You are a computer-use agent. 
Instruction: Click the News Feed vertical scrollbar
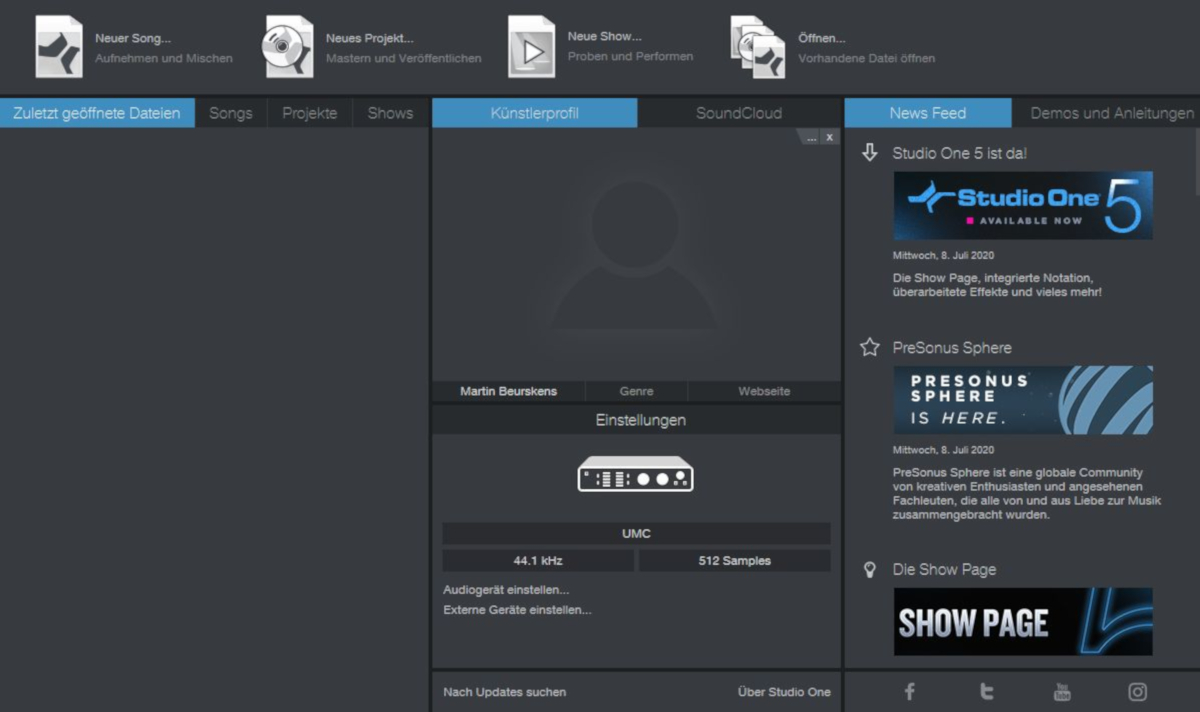[x=1196, y=160]
